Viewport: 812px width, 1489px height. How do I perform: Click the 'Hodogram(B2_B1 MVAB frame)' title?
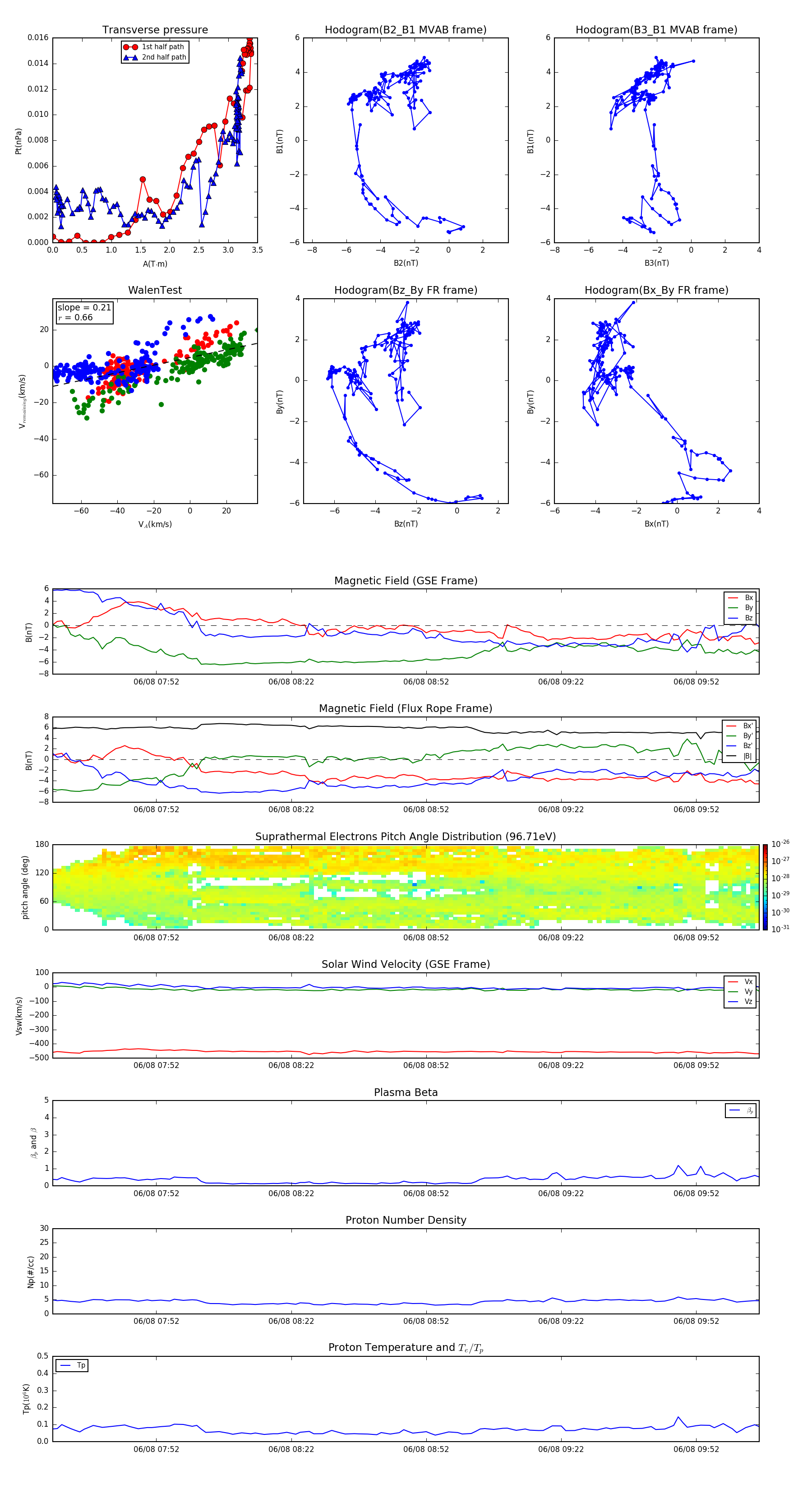(406, 29)
